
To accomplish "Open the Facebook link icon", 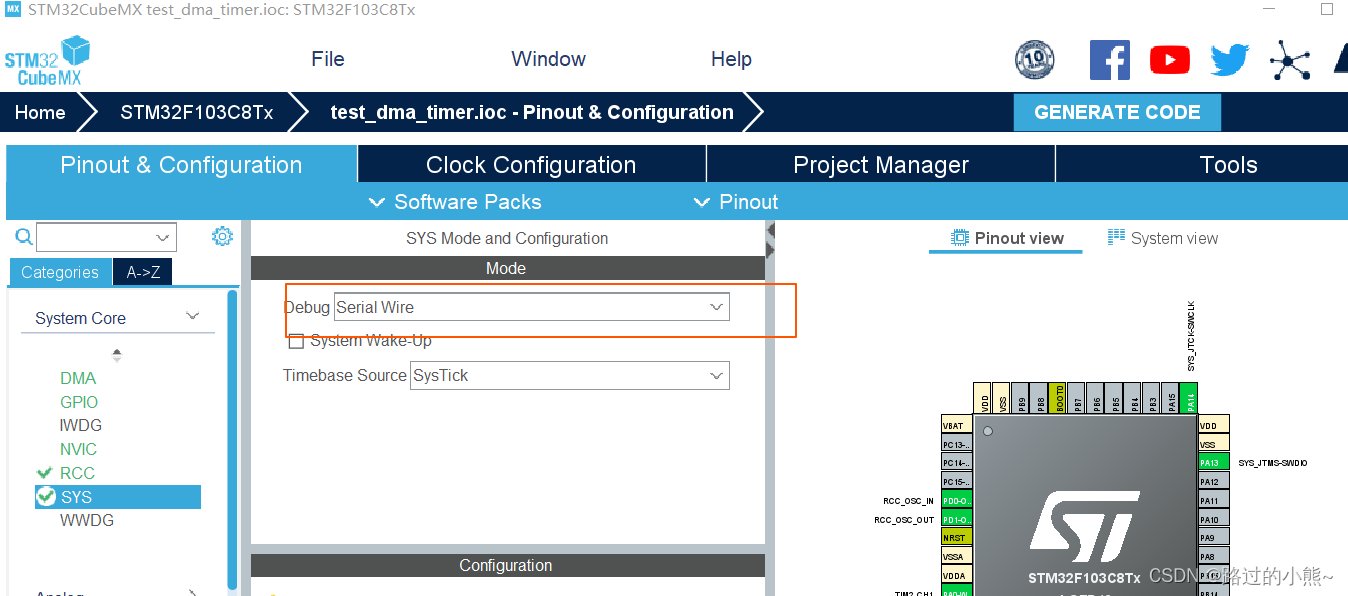I will click(x=1110, y=60).
